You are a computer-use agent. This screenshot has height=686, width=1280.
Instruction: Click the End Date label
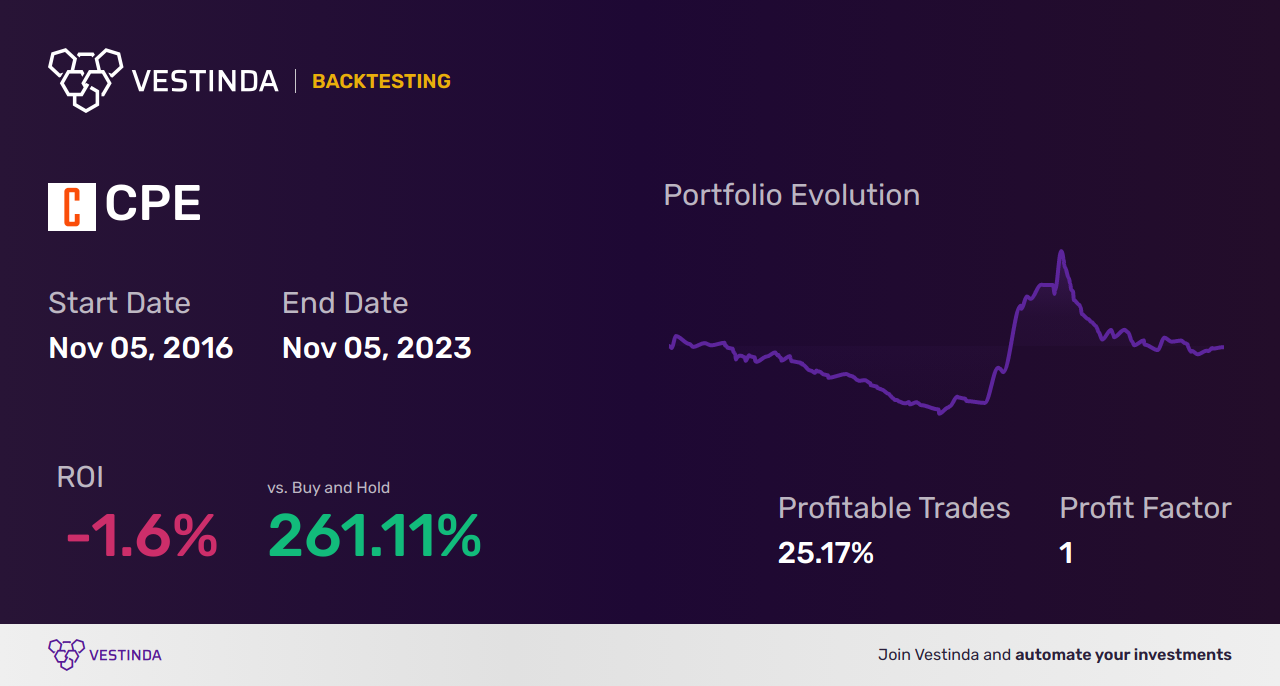pos(345,303)
